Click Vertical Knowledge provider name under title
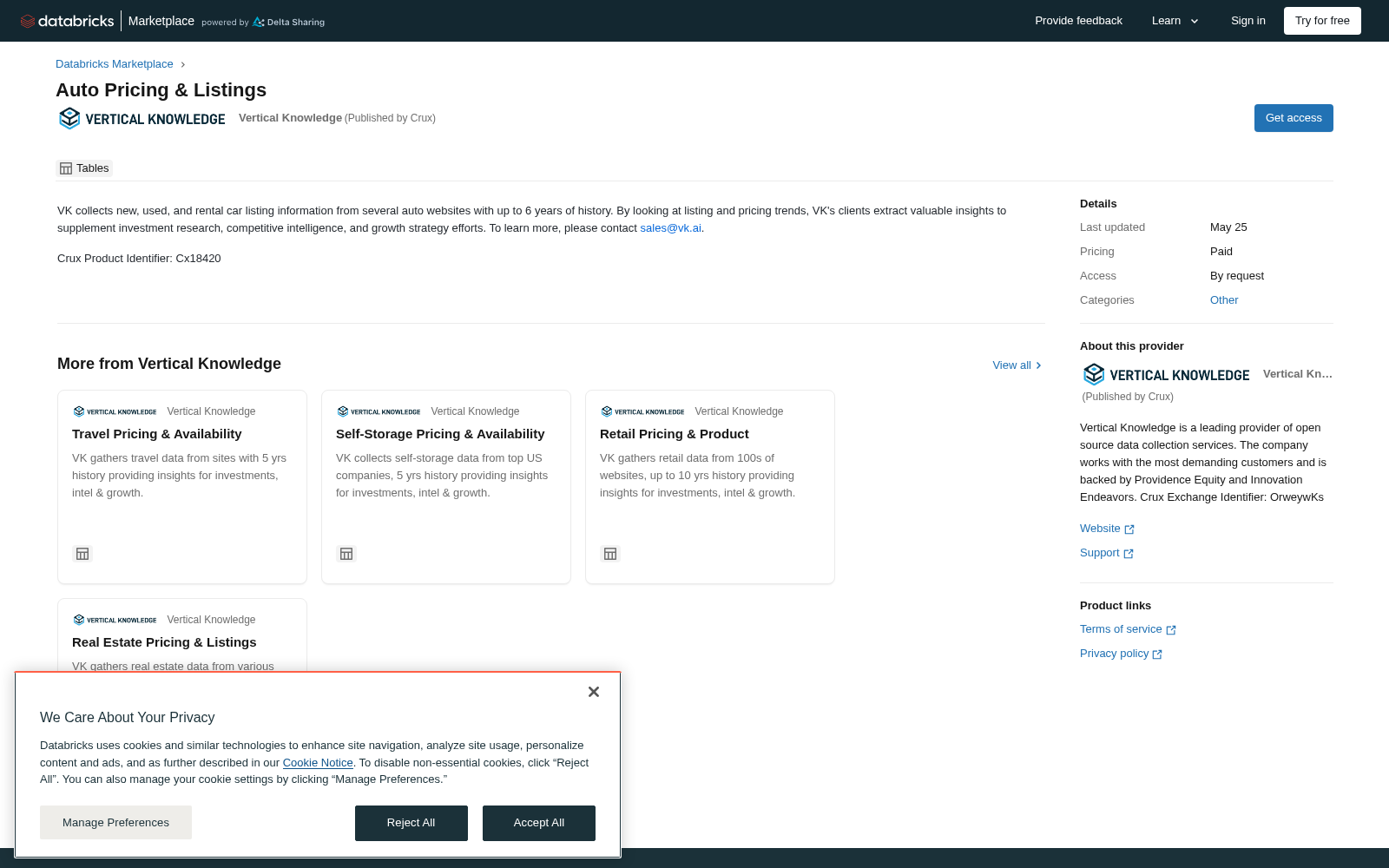 click(290, 118)
